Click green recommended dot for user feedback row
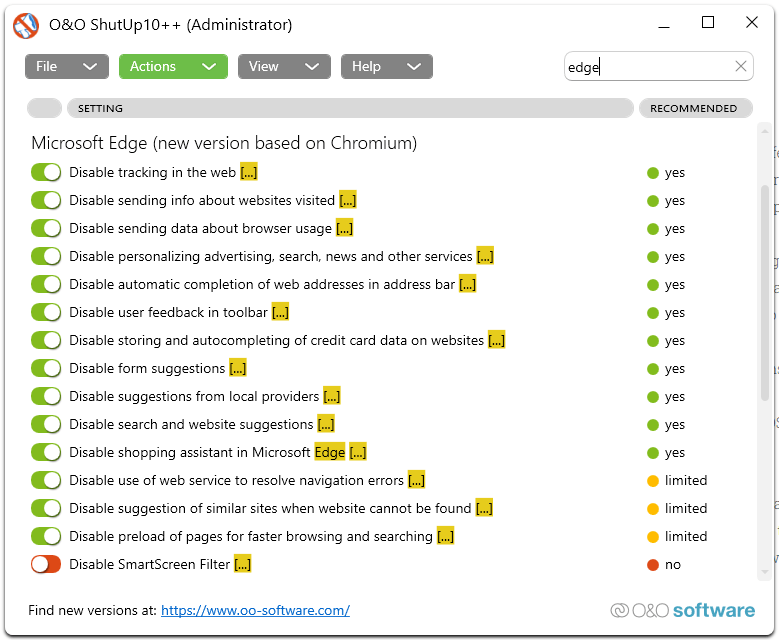779x640 pixels. click(x=653, y=313)
